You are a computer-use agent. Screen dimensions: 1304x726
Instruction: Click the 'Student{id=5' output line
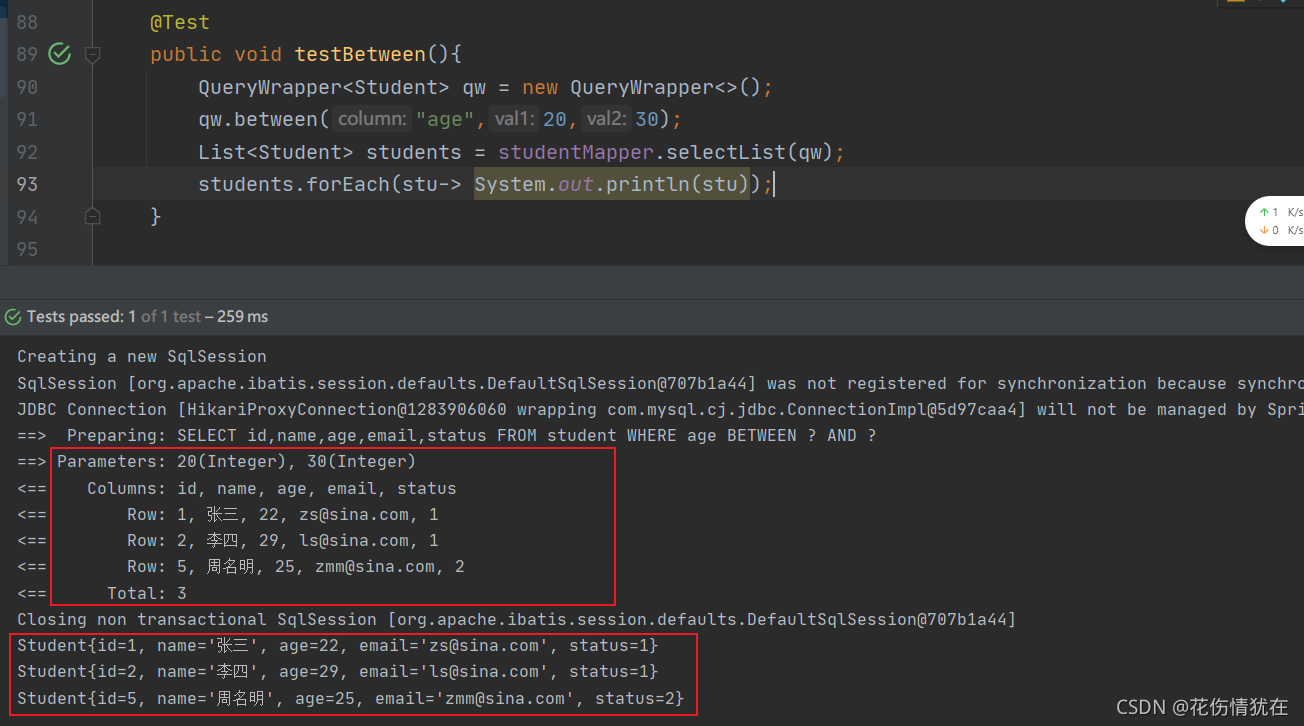click(x=351, y=698)
